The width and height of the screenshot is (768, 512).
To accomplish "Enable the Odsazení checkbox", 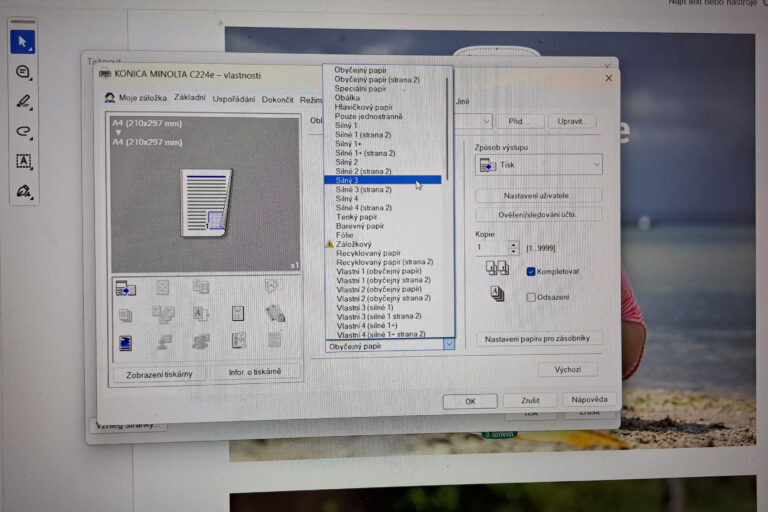I will click(531, 297).
